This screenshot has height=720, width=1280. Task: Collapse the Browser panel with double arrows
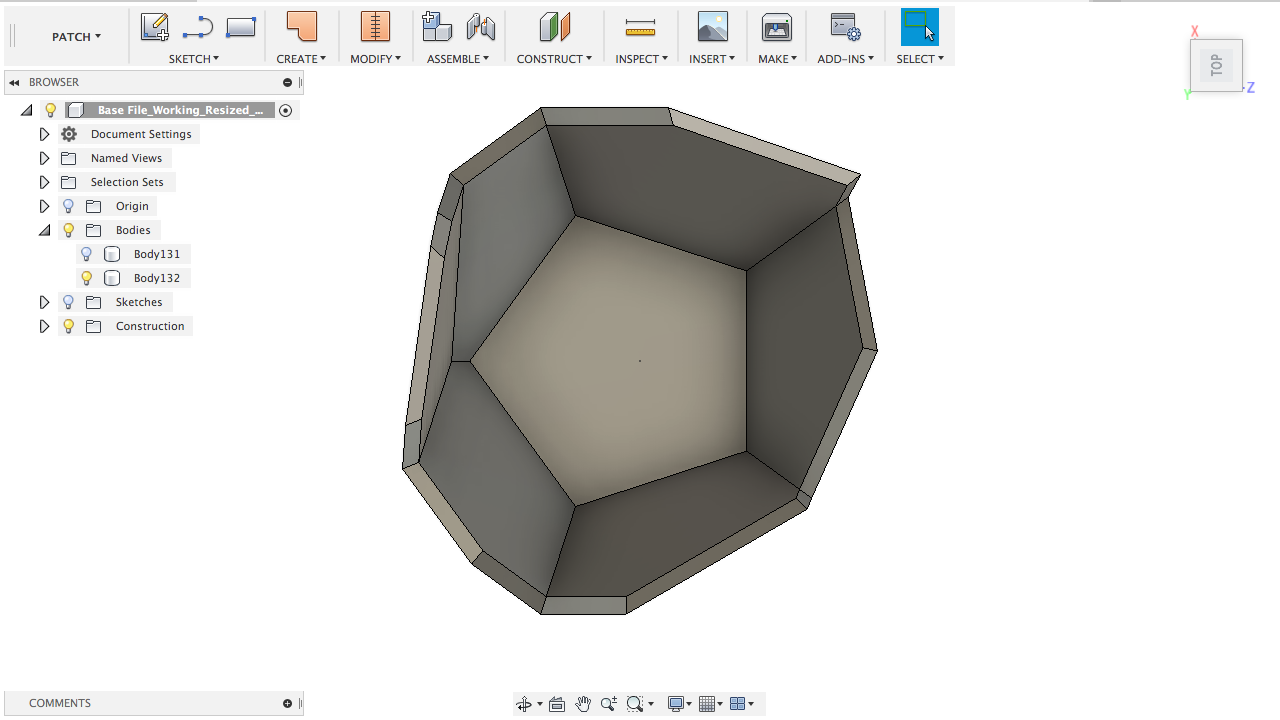tap(14, 82)
